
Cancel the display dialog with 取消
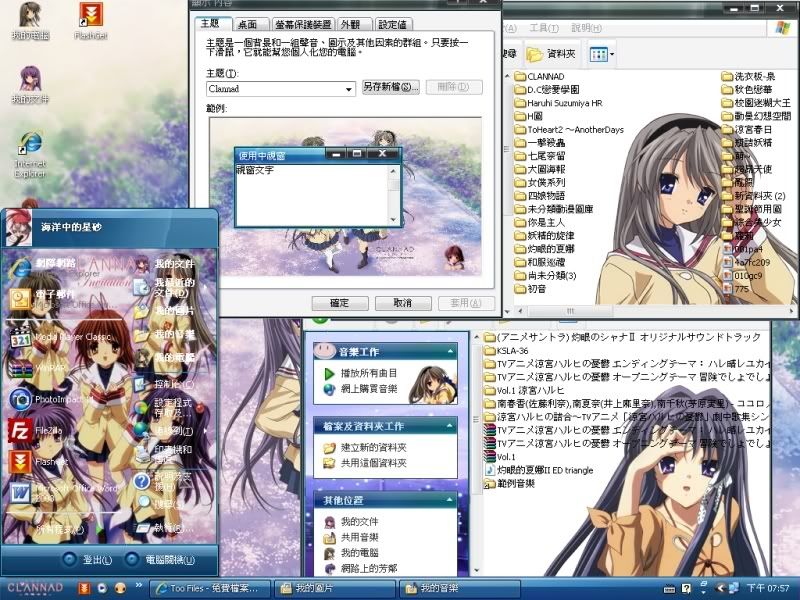[x=403, y=303]
